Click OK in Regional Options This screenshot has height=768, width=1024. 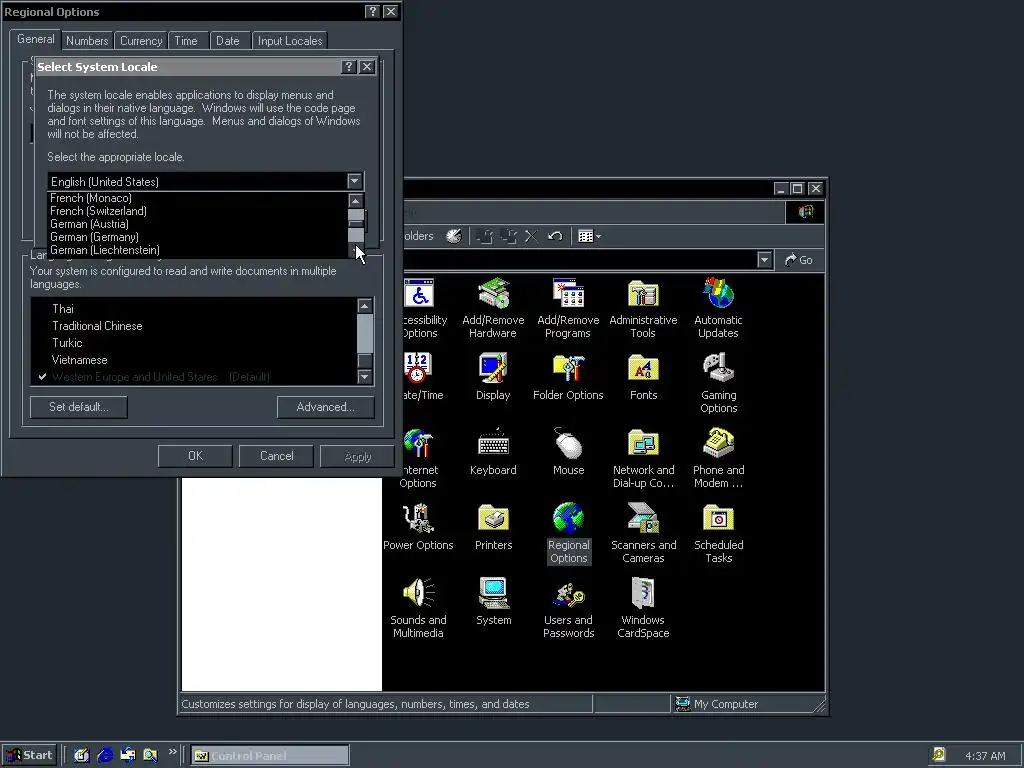(195, 456)
